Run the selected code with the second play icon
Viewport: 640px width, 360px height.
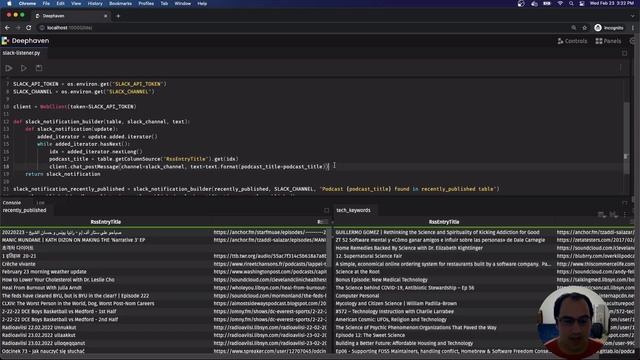click(24, 68)
